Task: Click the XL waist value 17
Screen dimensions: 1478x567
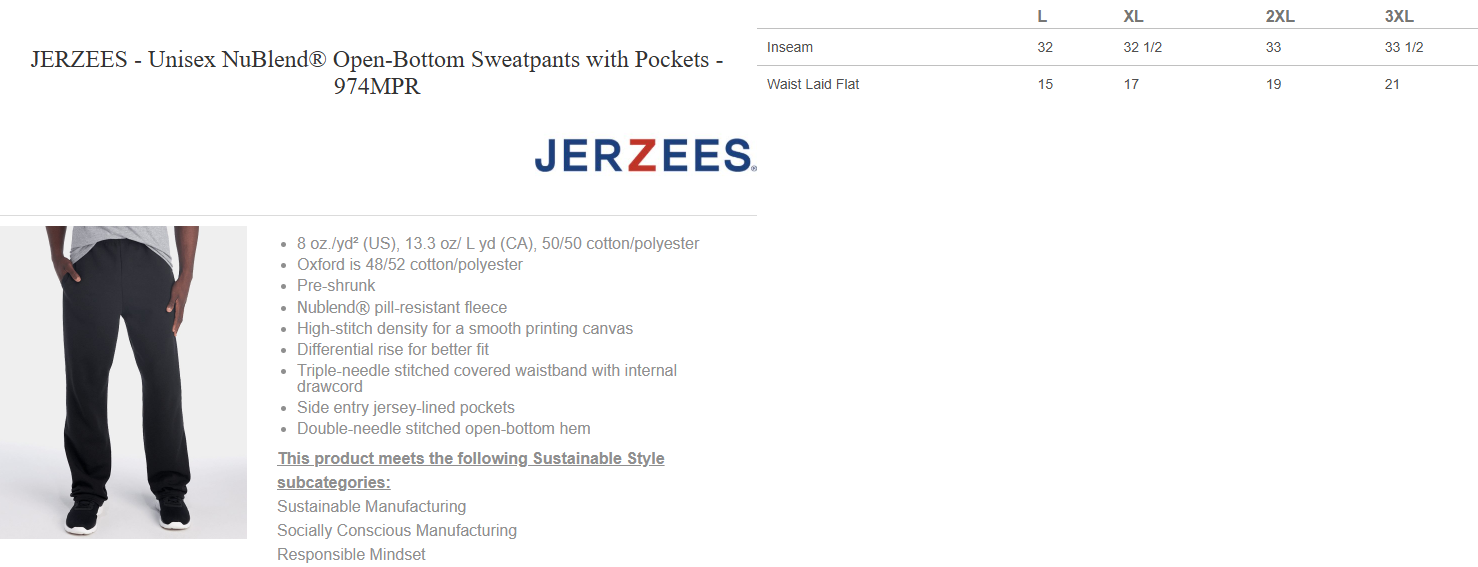Action: [1131, 84]
